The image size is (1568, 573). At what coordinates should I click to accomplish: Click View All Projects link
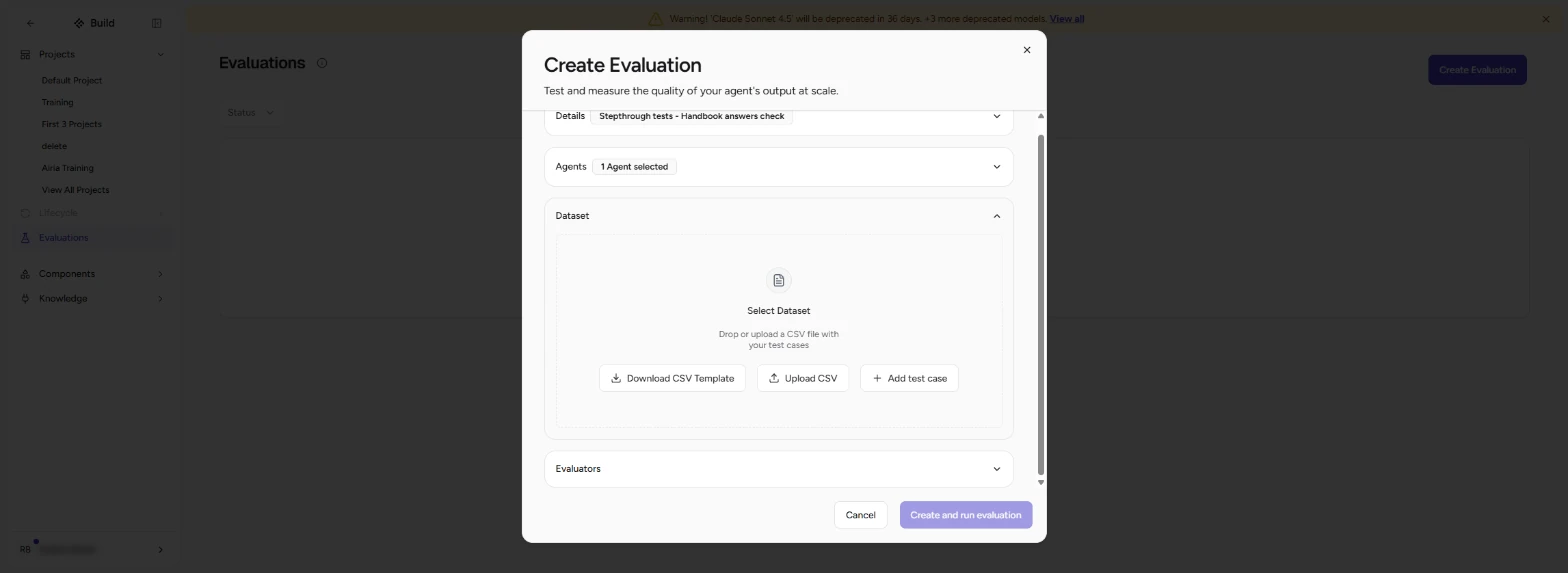[75, 190]
